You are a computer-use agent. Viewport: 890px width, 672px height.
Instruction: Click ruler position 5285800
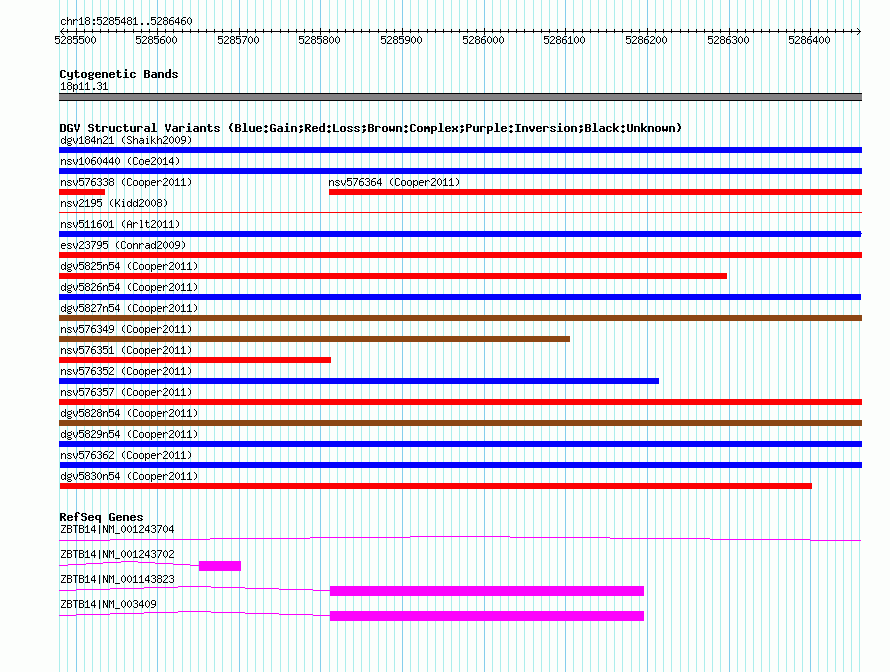coord(320,40)
